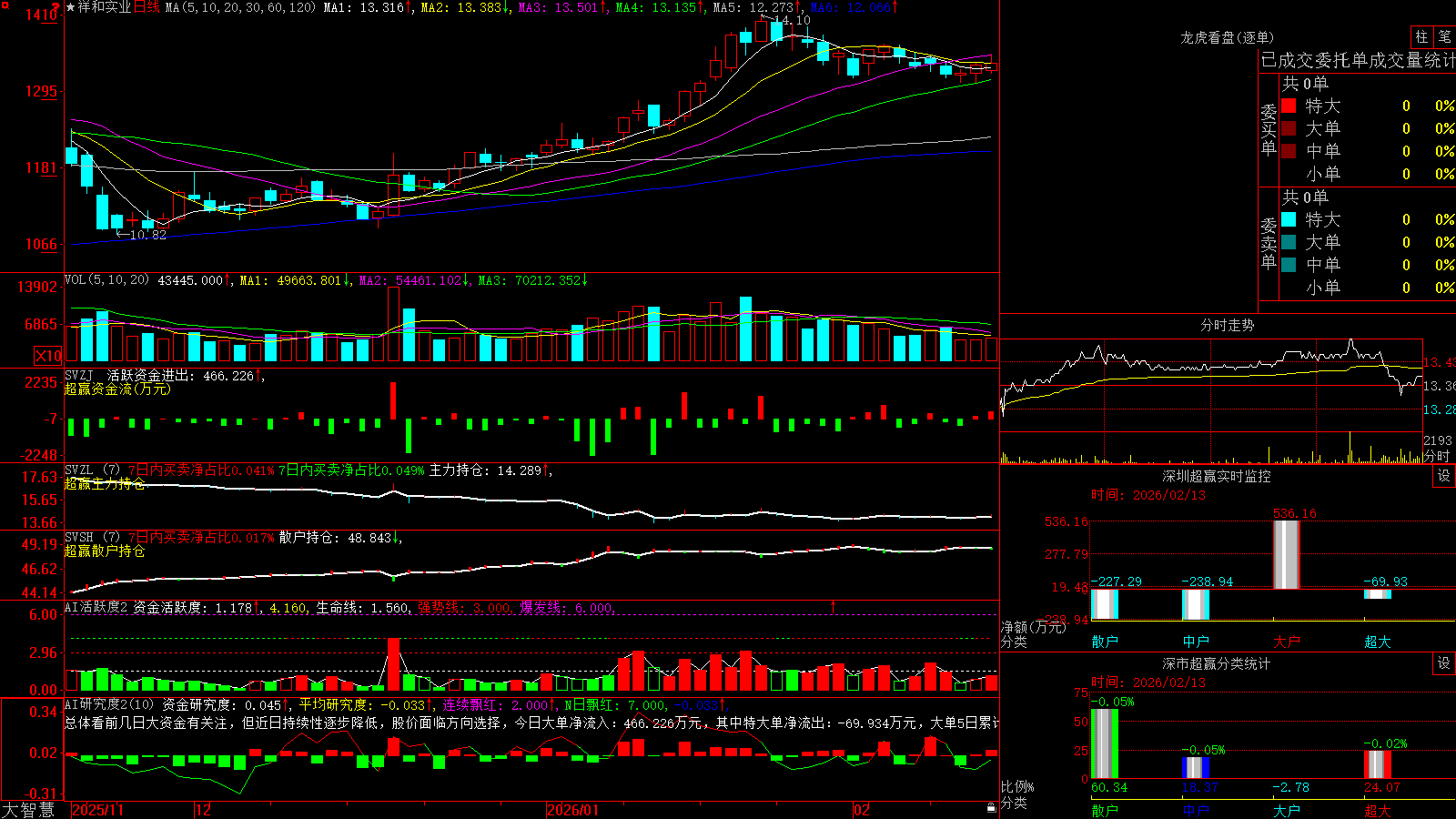Select the 日线 period label
The image size is (1456, 819).
point(147,7)
